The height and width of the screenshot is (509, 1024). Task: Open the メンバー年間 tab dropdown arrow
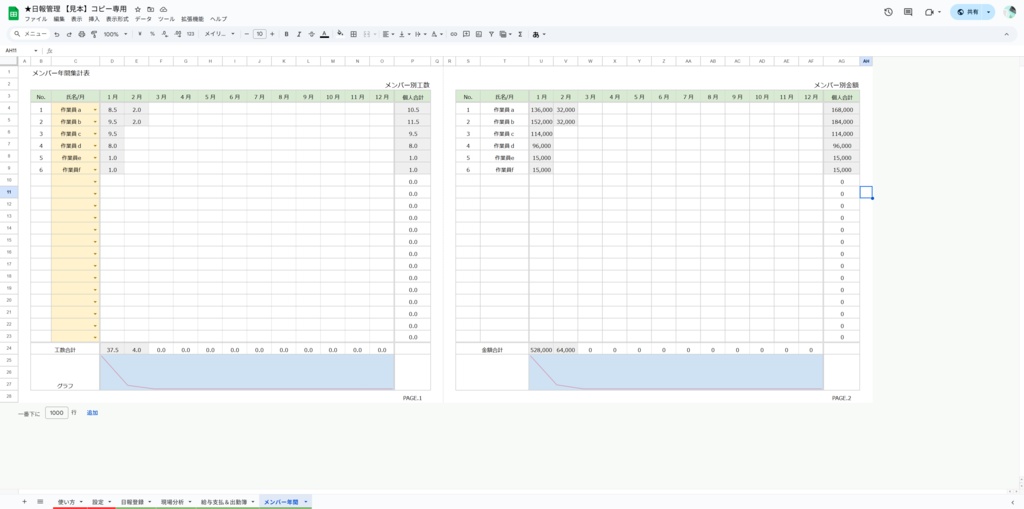coord(306,502)
